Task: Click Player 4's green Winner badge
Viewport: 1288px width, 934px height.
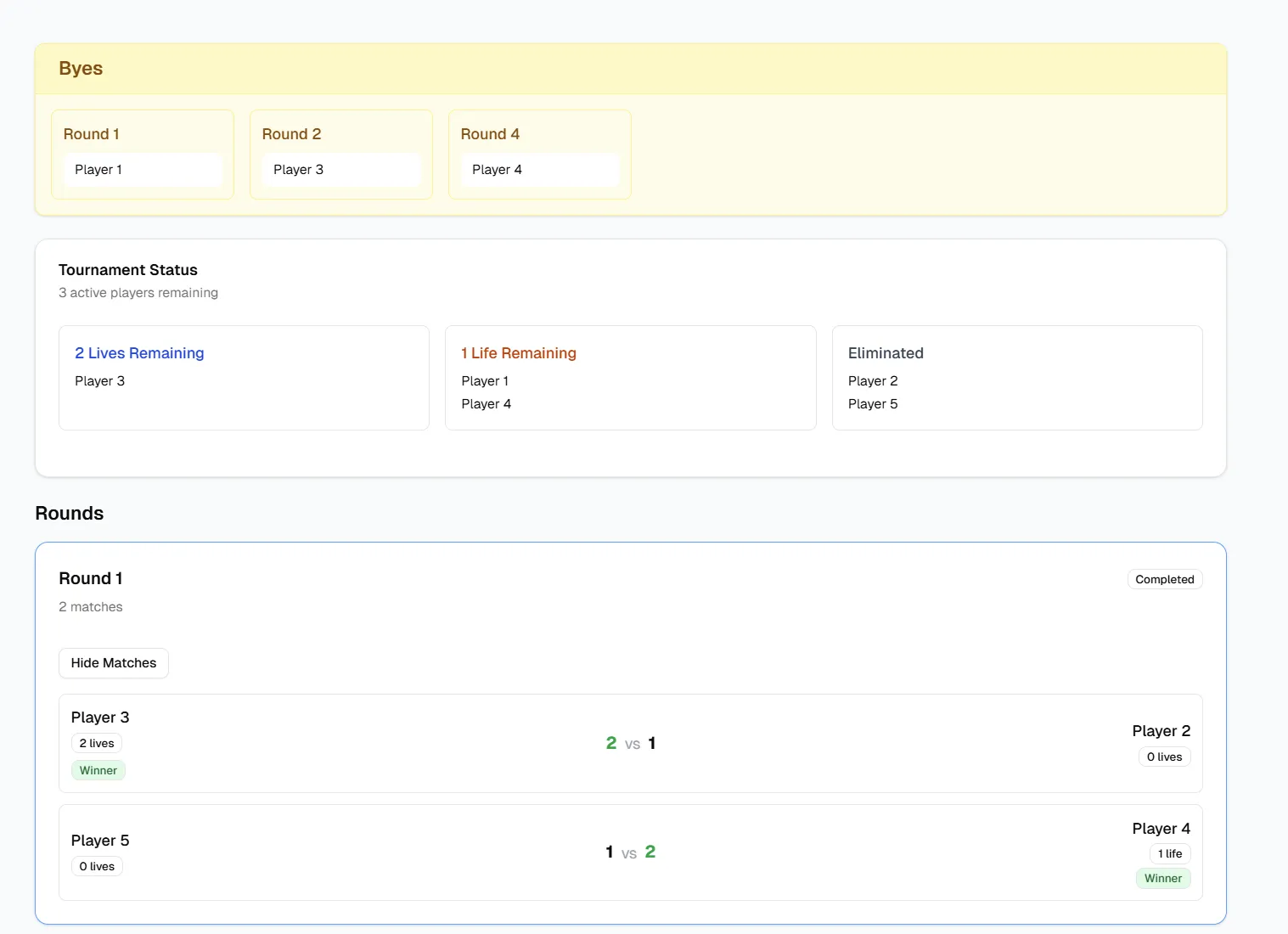Action: coord(1162,878)
